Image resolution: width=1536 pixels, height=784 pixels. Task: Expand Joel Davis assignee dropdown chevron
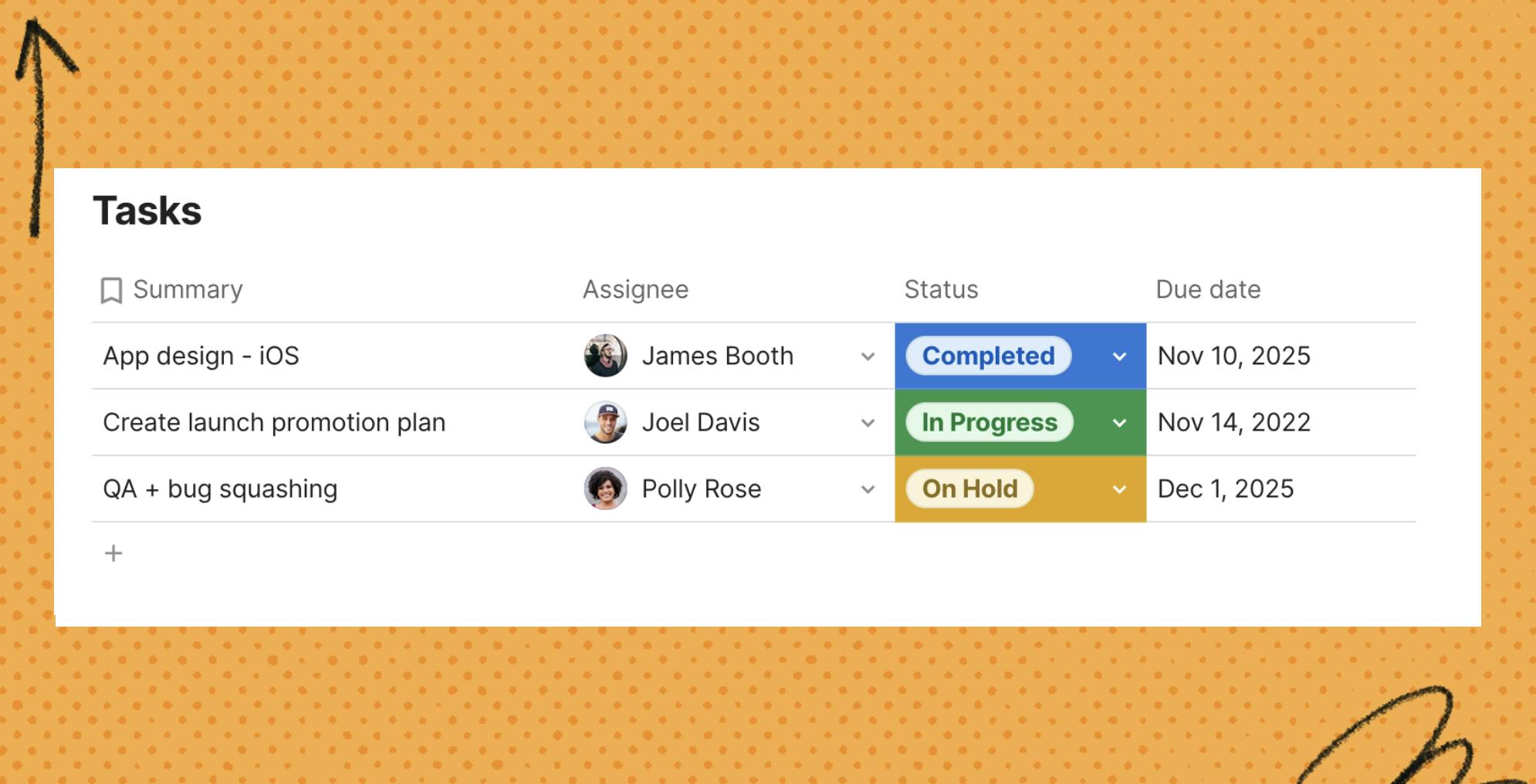point(868,423)
